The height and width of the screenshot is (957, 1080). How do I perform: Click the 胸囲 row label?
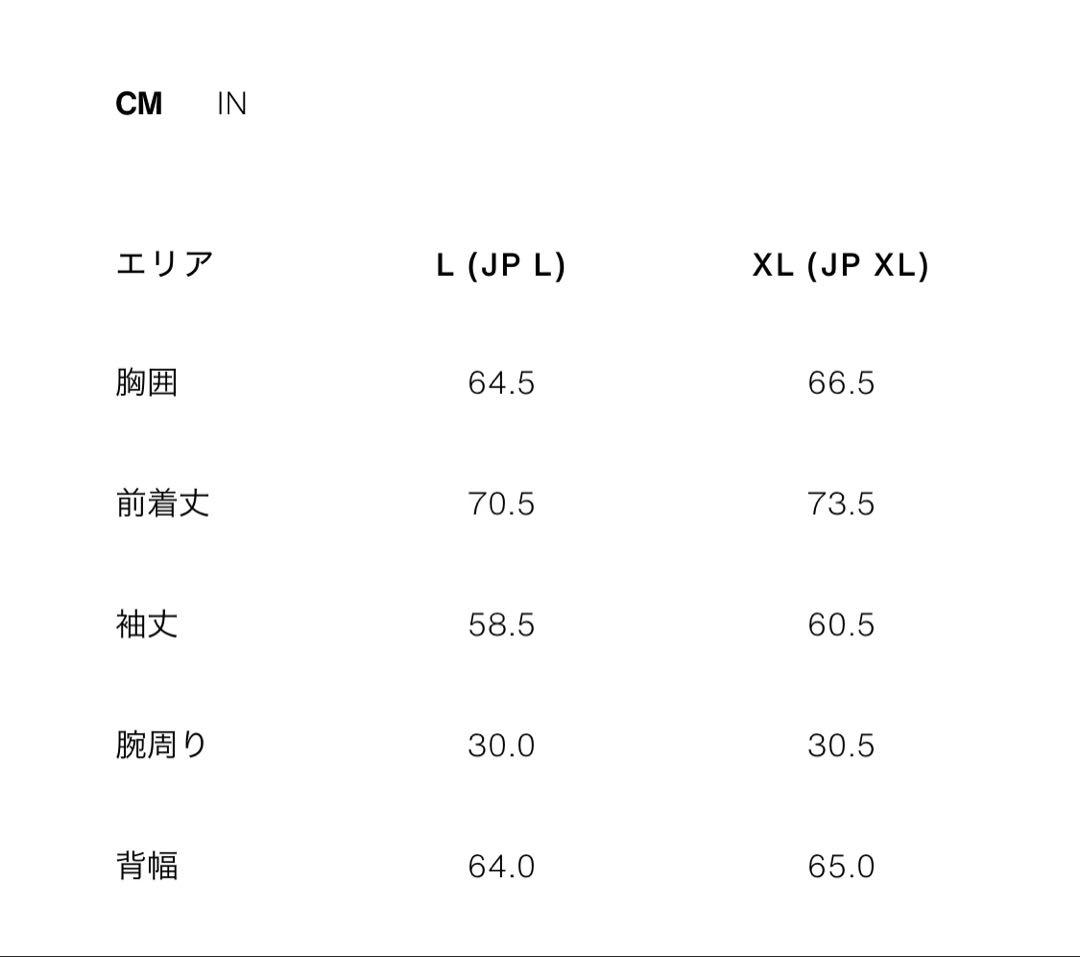[147, 383]
